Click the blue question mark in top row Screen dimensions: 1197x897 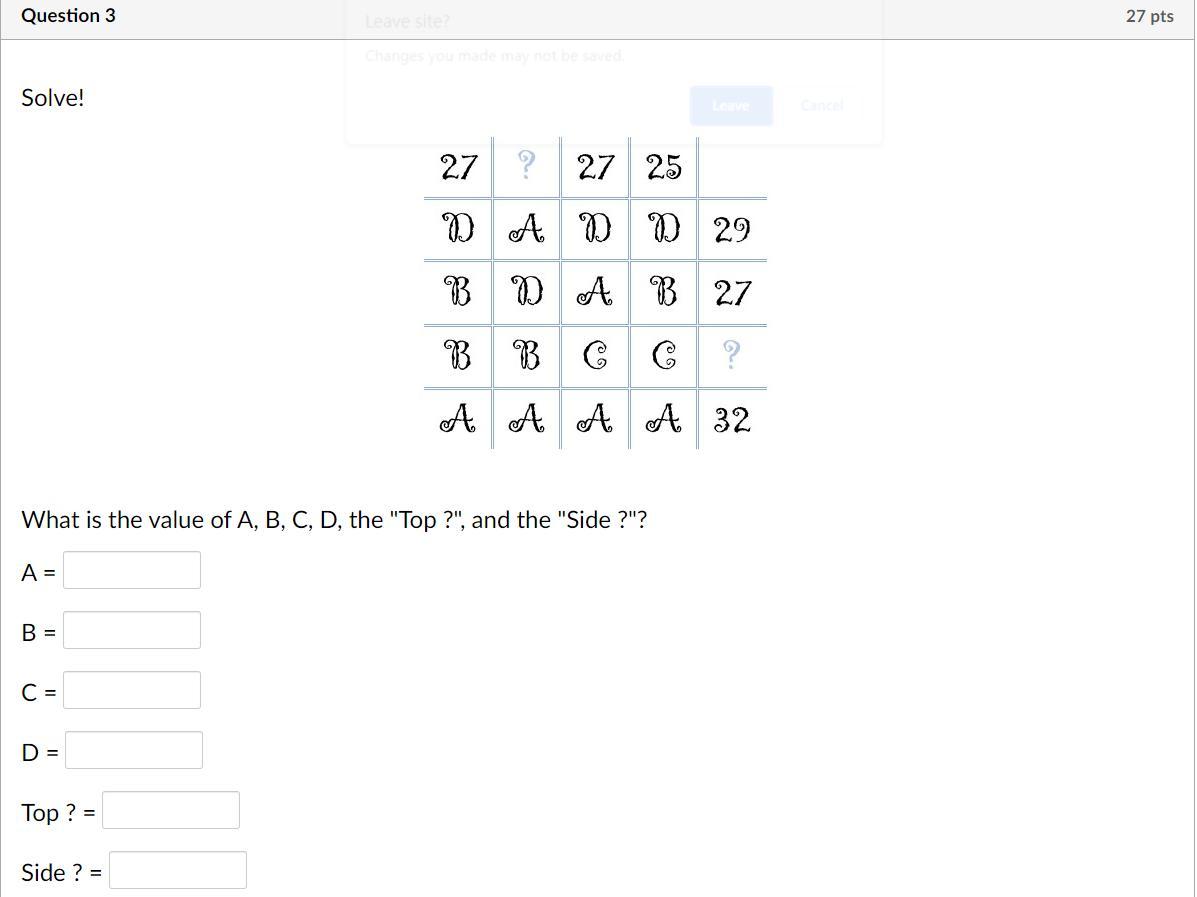[526, 164]
